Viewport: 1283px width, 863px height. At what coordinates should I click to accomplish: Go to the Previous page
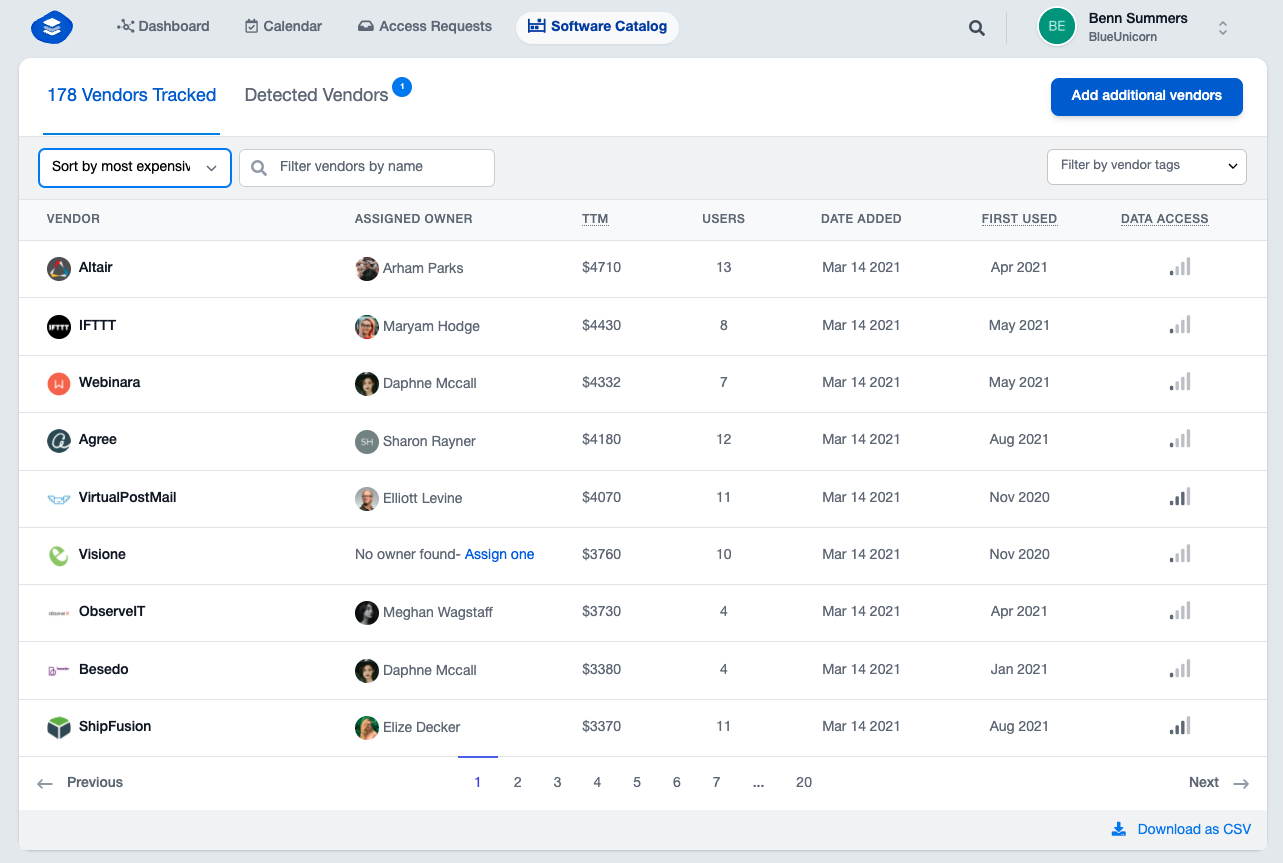coord(80,783)
